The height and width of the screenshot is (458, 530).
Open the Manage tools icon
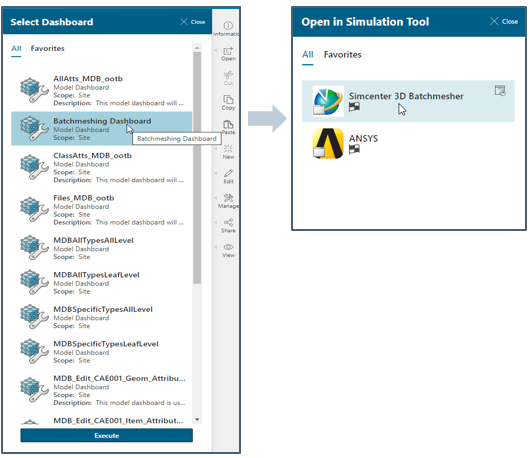[x=228, y=198]
